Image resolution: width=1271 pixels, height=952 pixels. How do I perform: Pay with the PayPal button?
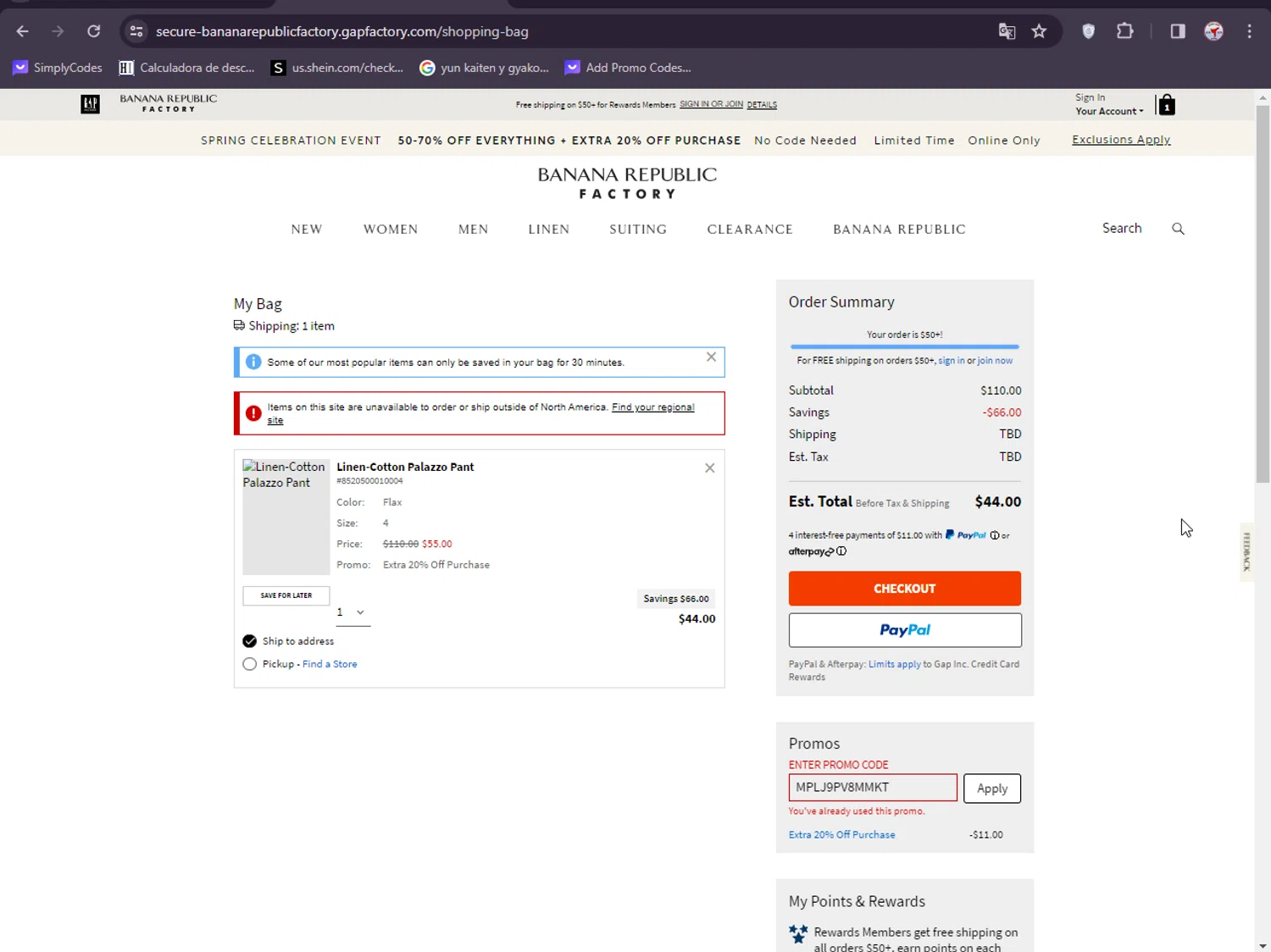pos(905,630)
